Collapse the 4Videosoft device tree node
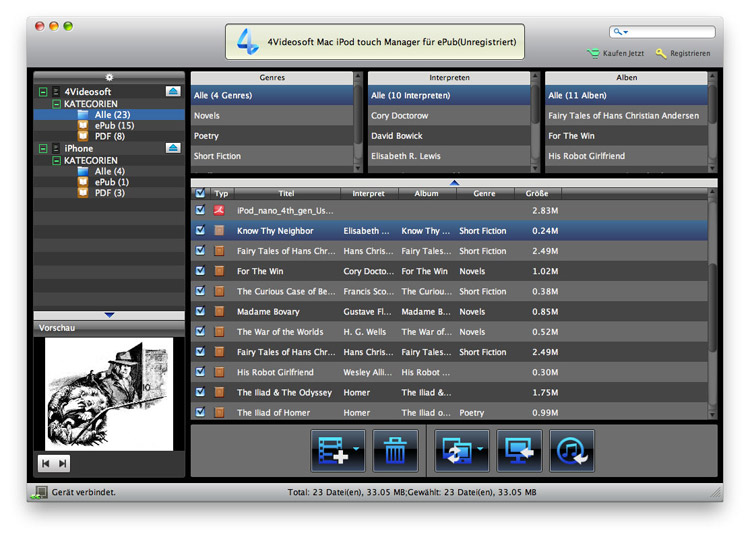The width and height of the screenshot is (750, 539). pos(43,92)
